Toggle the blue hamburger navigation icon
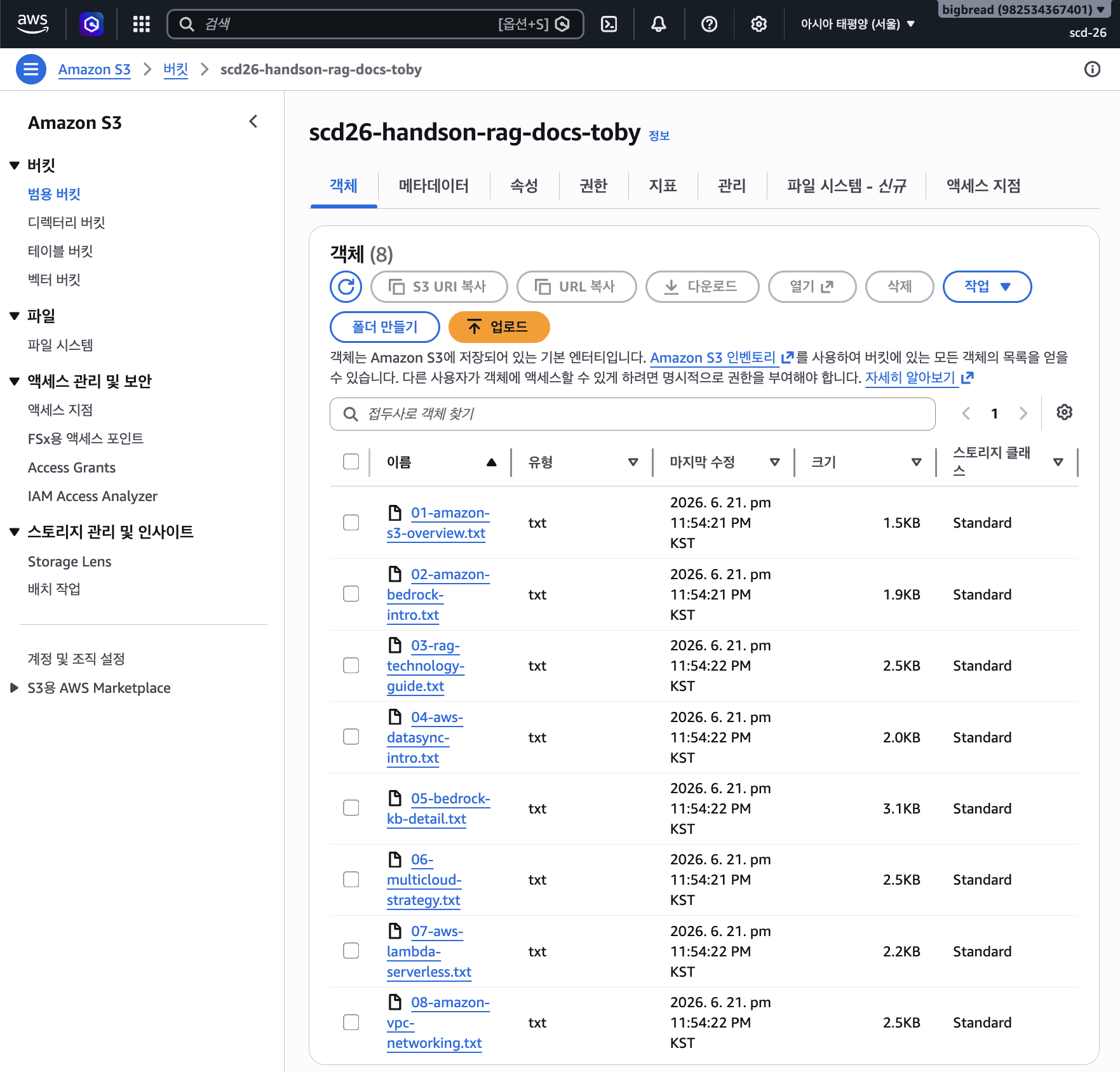 pos(30,69)
